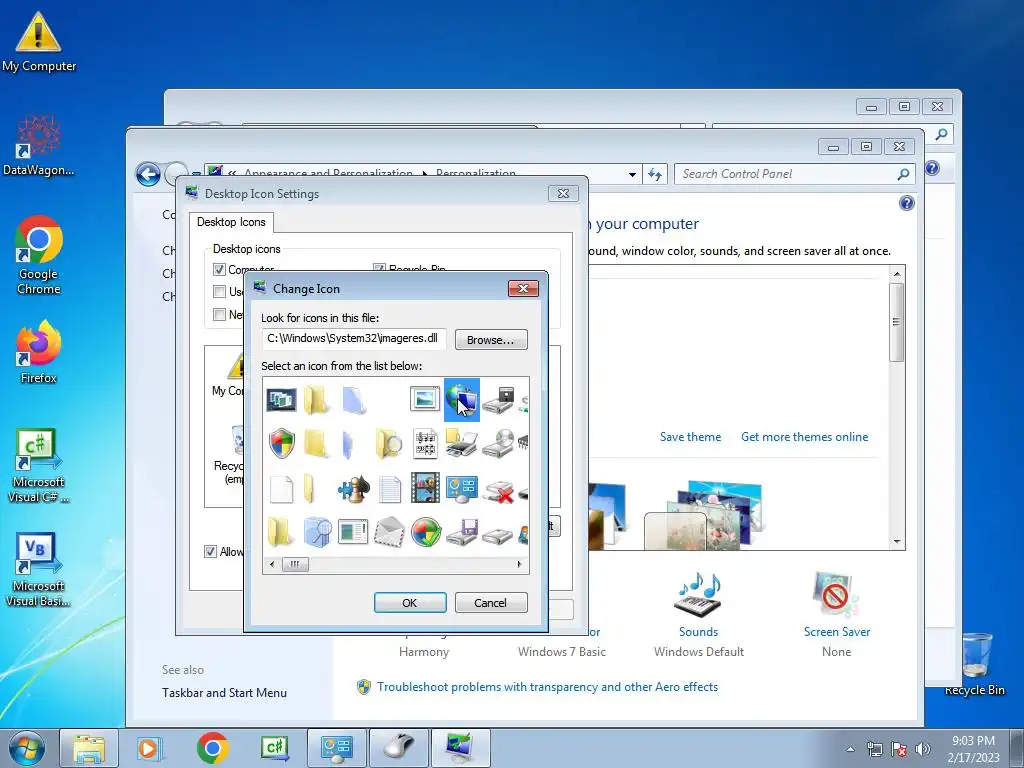The width and height of the screenshot is (1024, 768).
Task: Select the globe and monitor network icon
Action: pos(462,400)
